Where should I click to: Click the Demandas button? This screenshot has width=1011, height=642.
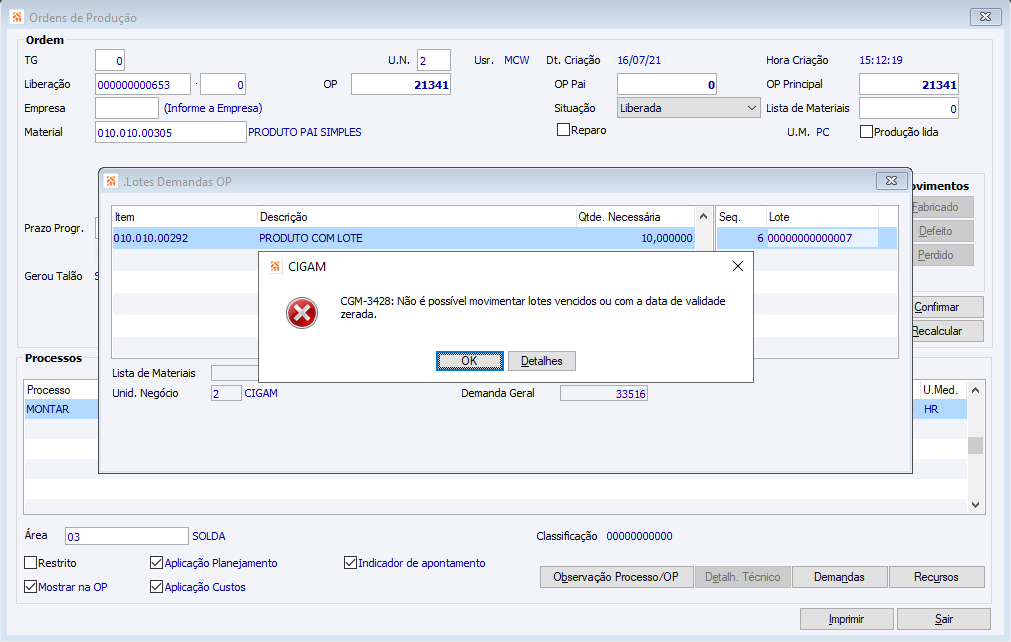pyautogui.click(x=839, y=577)
